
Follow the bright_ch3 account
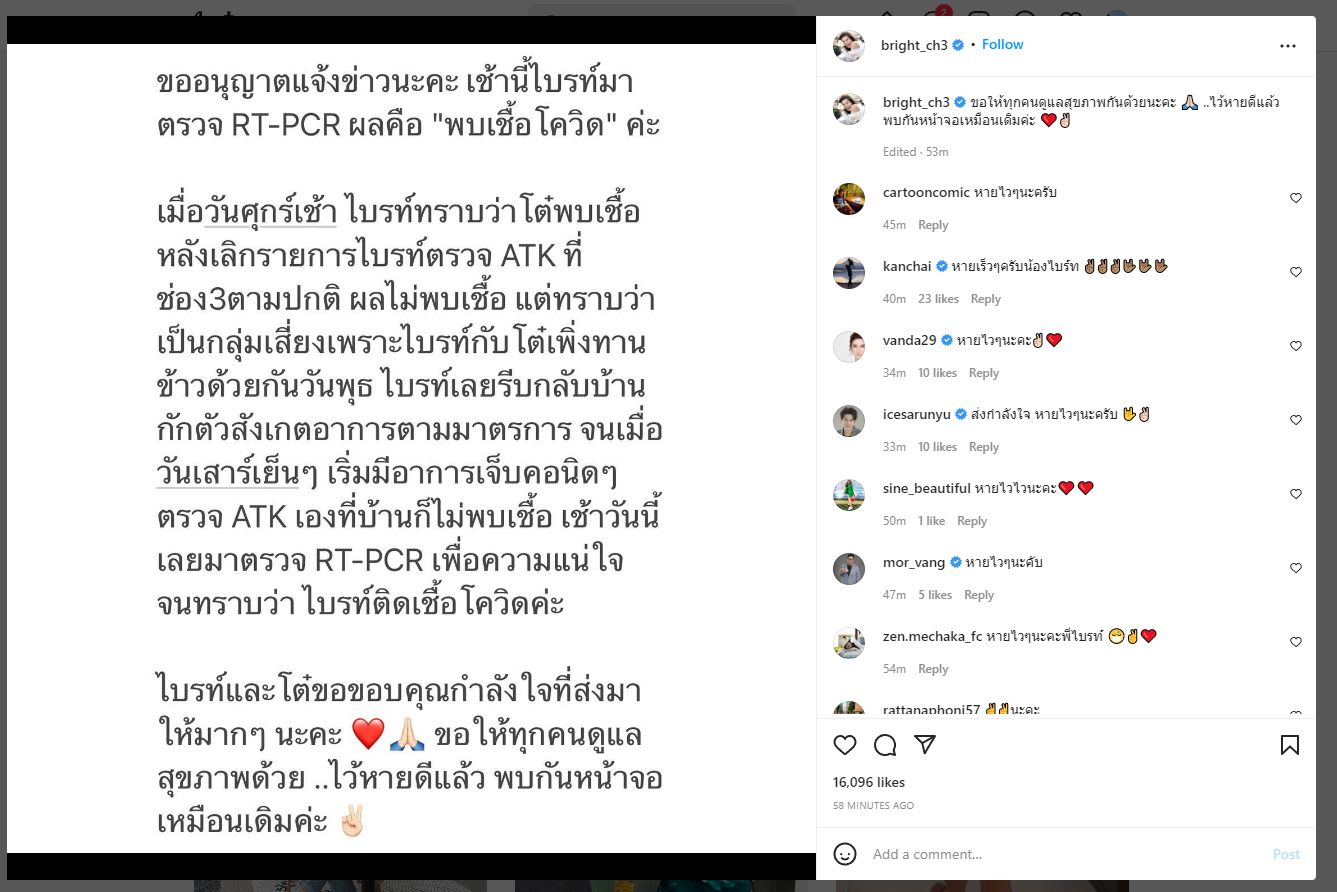(1002, 45)
